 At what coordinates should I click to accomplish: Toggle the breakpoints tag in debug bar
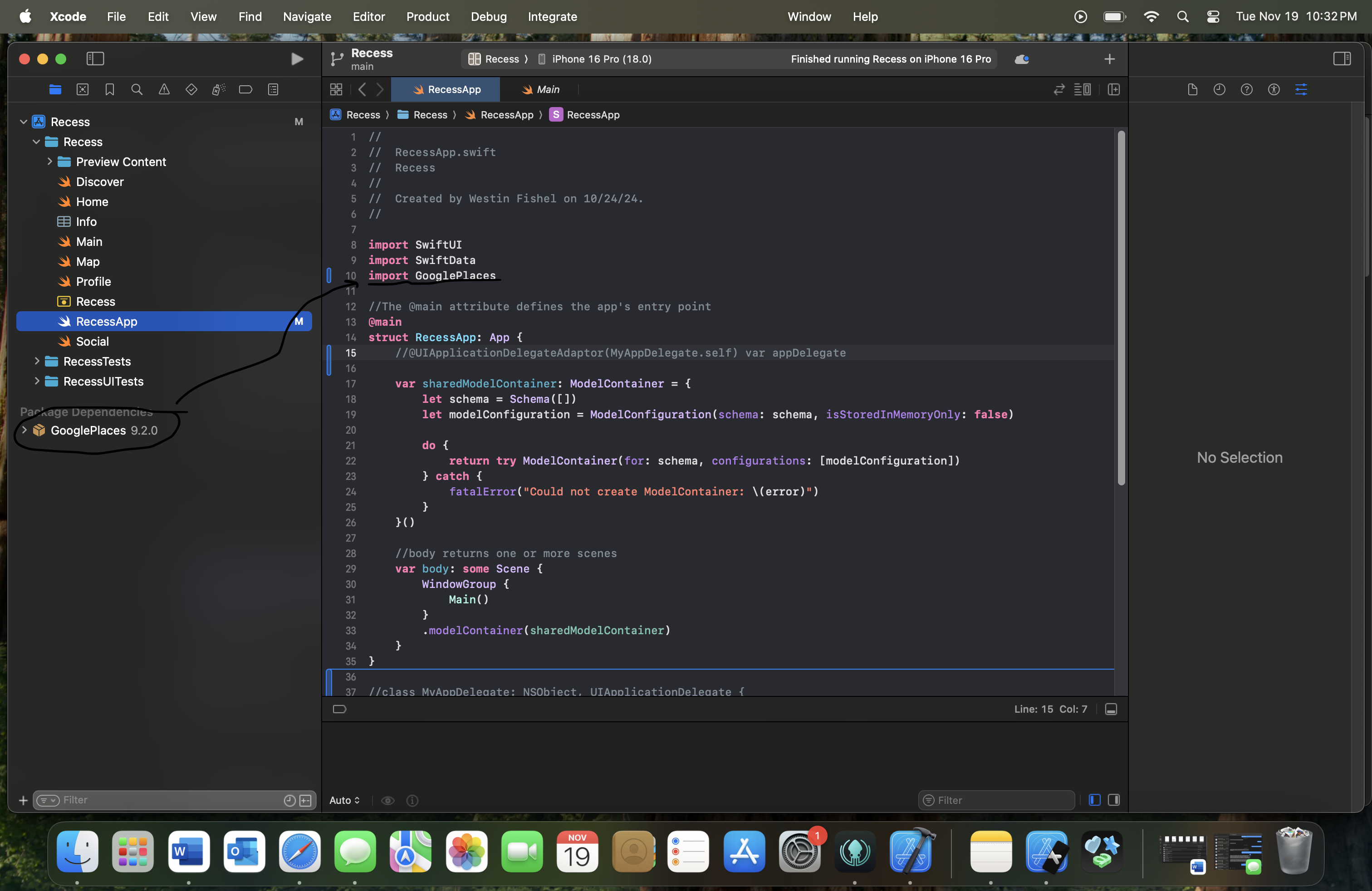[339, 709]
